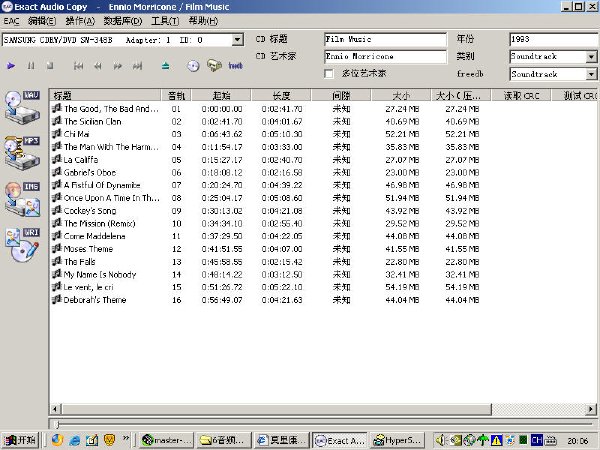
Task: Sort by the 间隙 column header
Action: coord(341,95)
